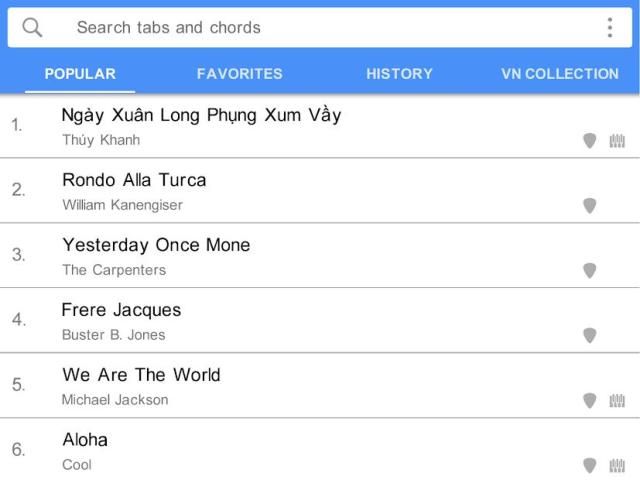Click the Search tabs and chords field

tap(300, 28)
